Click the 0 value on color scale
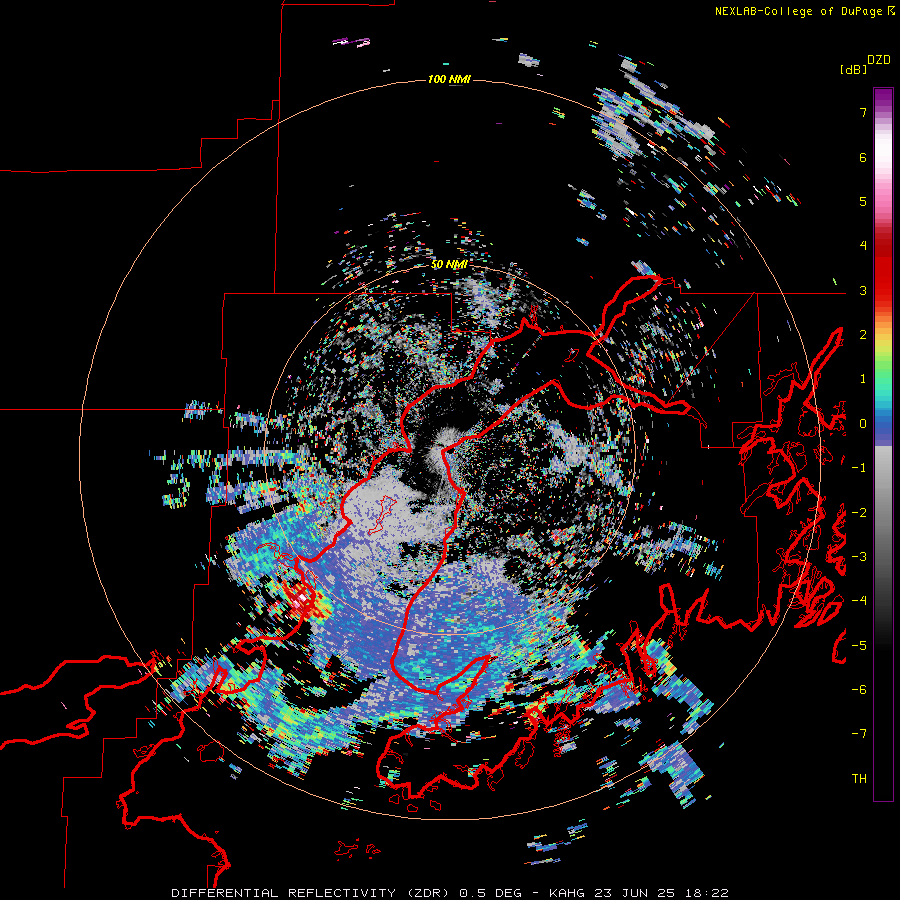Screen dimensions: 900x900 pos(863,424)
